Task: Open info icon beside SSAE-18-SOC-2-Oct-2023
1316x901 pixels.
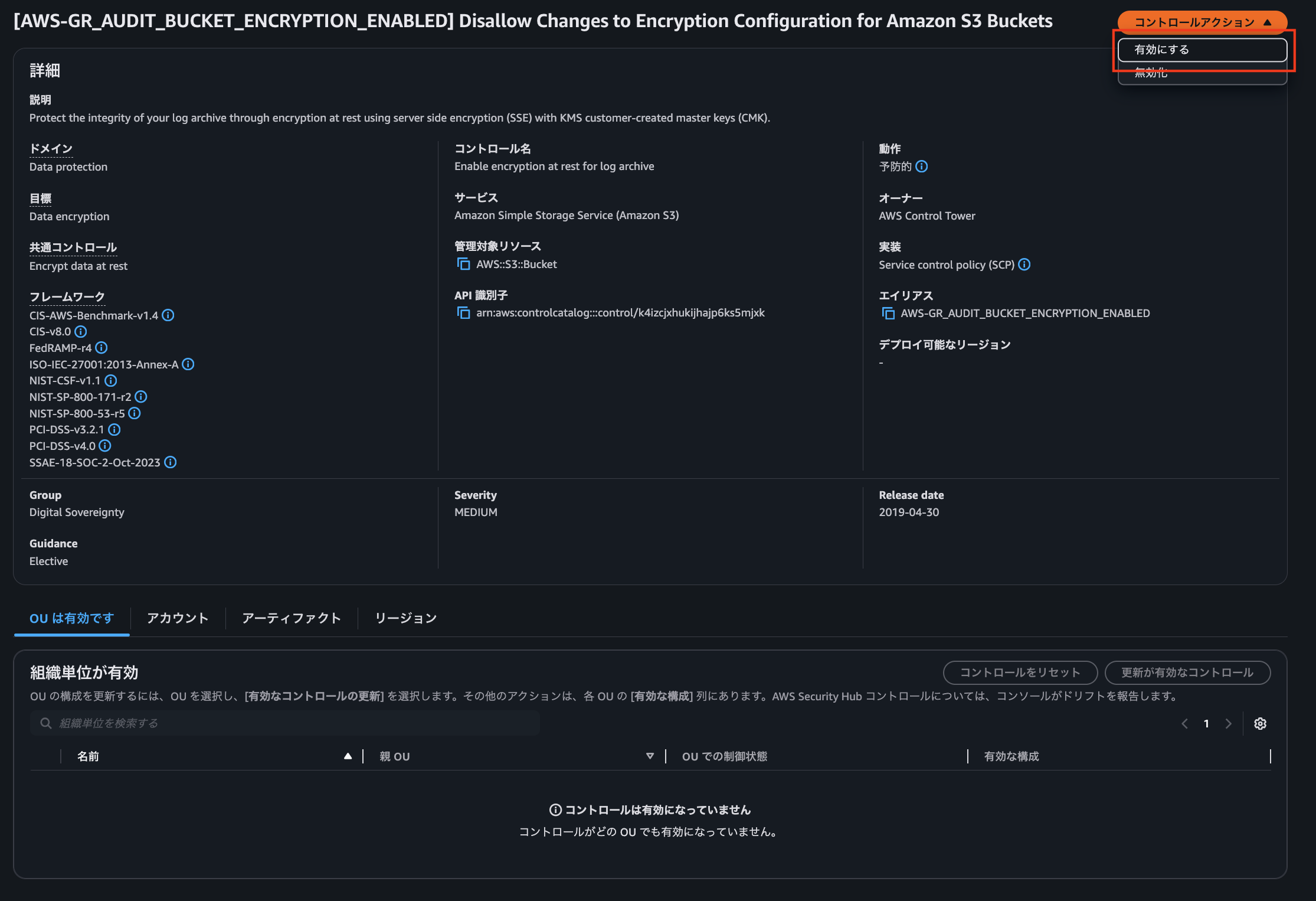Action: pyautogui.click(x=171, y=462)
